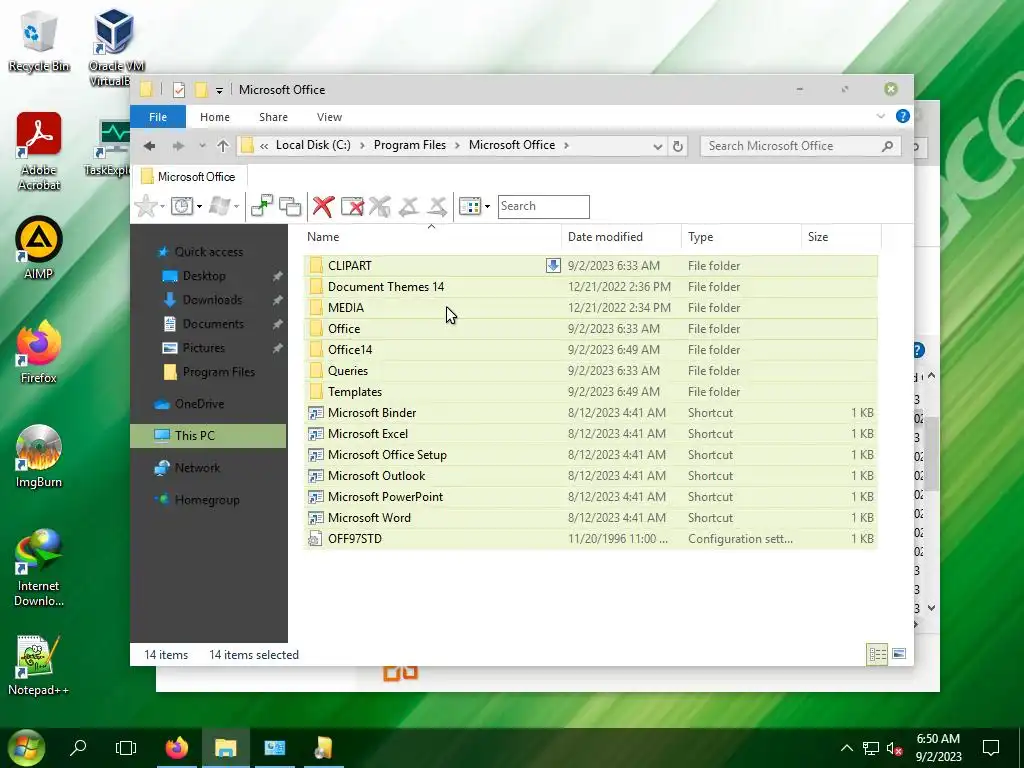Screen dimensions: 1024x768
Task: Open the File menu
Action: coord(158,117)
